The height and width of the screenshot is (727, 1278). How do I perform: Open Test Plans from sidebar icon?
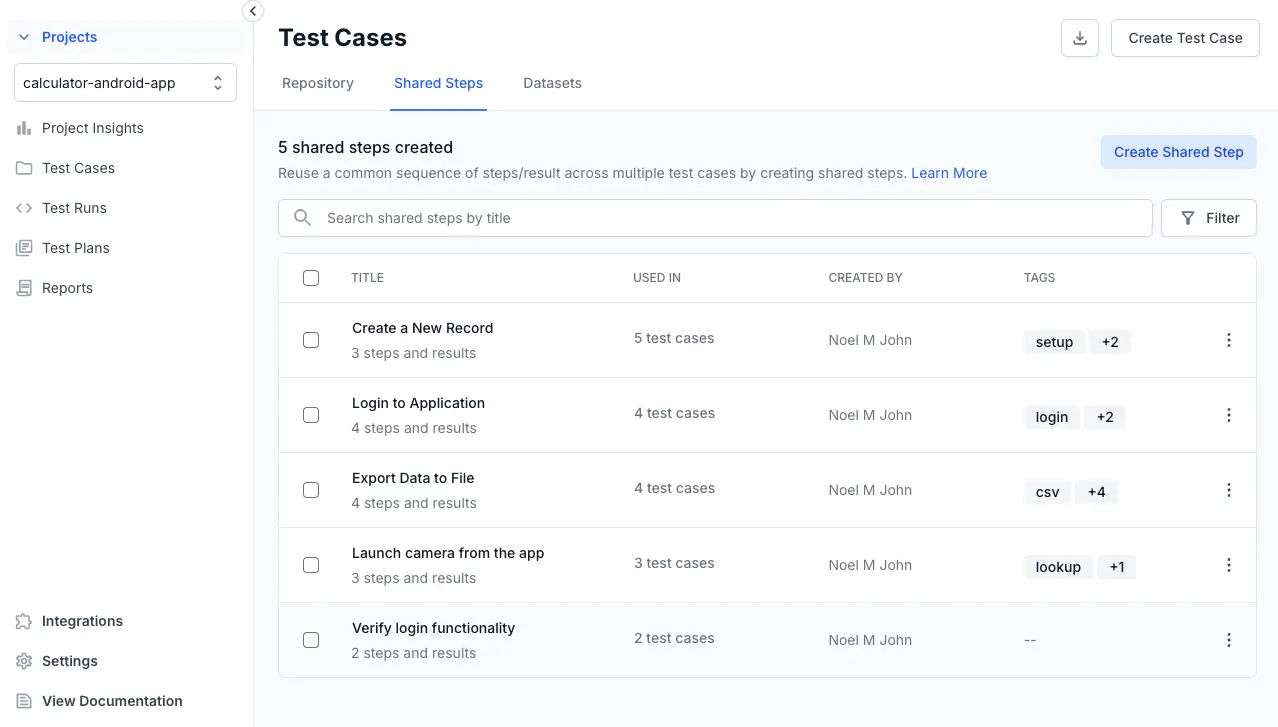pyautogui.click(x=24, y=248)
